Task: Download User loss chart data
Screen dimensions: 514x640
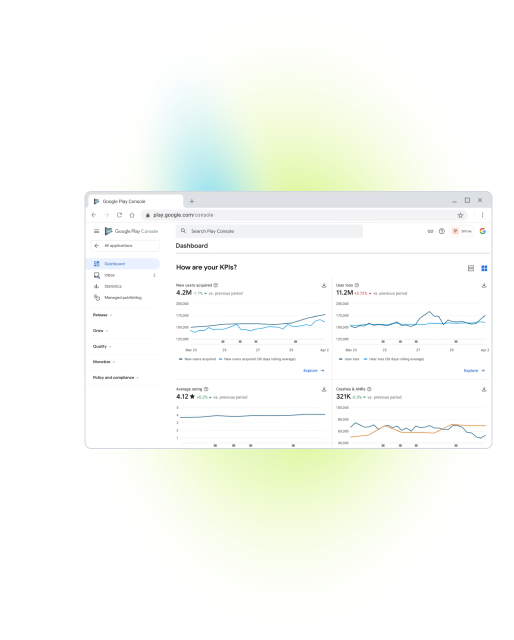Action: [x=484, y=285]
